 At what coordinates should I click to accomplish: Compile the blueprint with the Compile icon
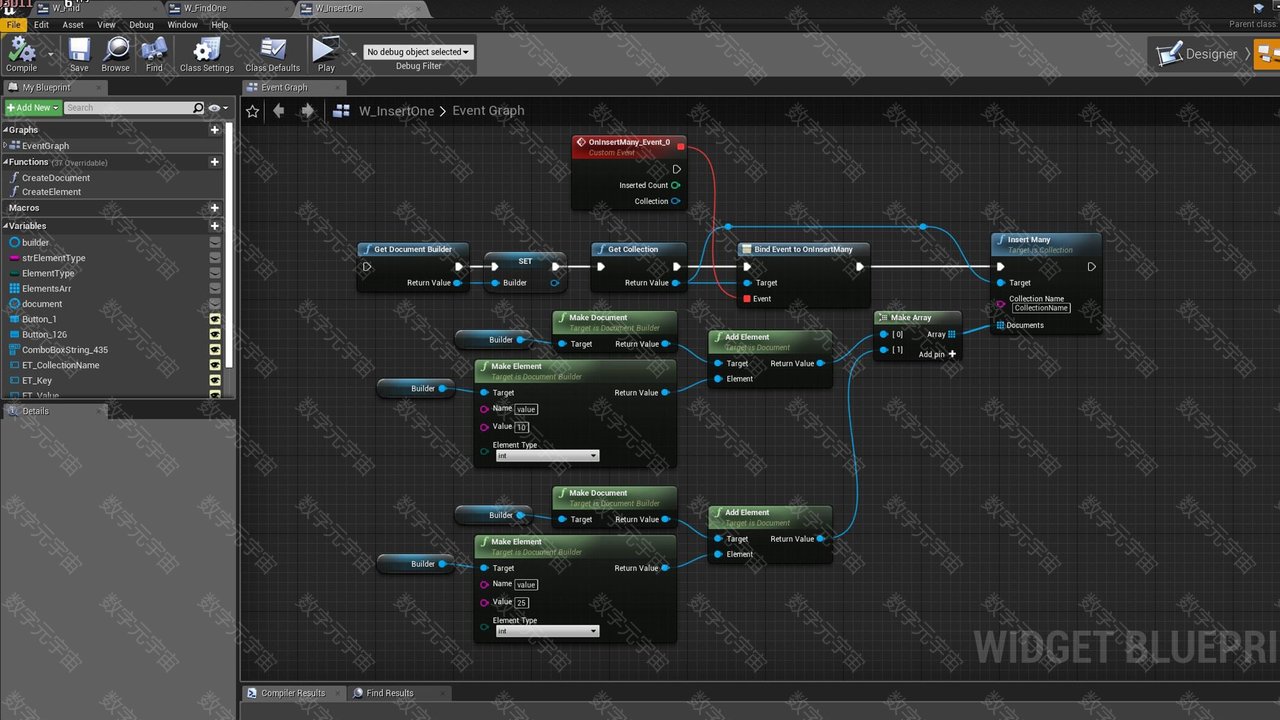[x=22, y=54]
